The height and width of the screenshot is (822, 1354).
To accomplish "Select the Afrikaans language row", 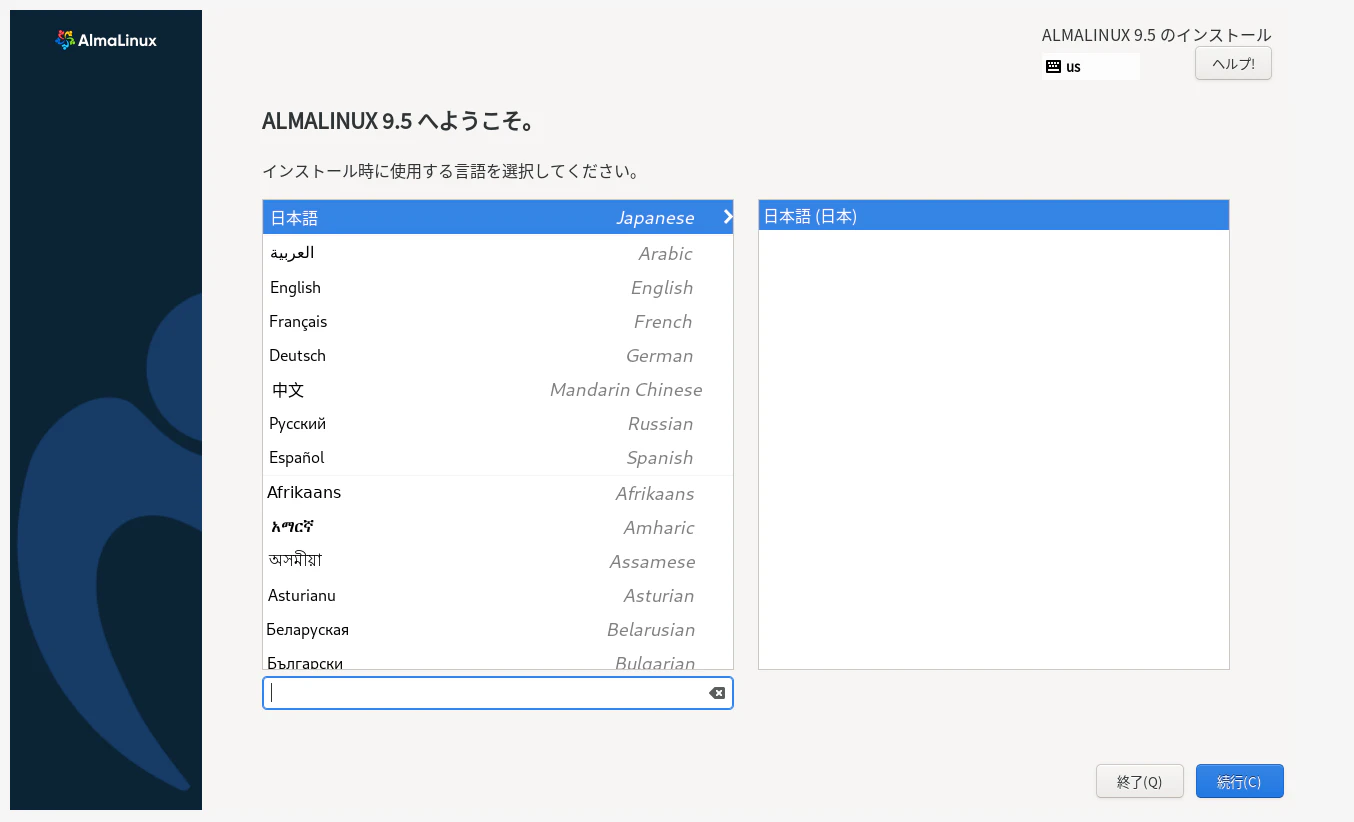I will (498, 493).
